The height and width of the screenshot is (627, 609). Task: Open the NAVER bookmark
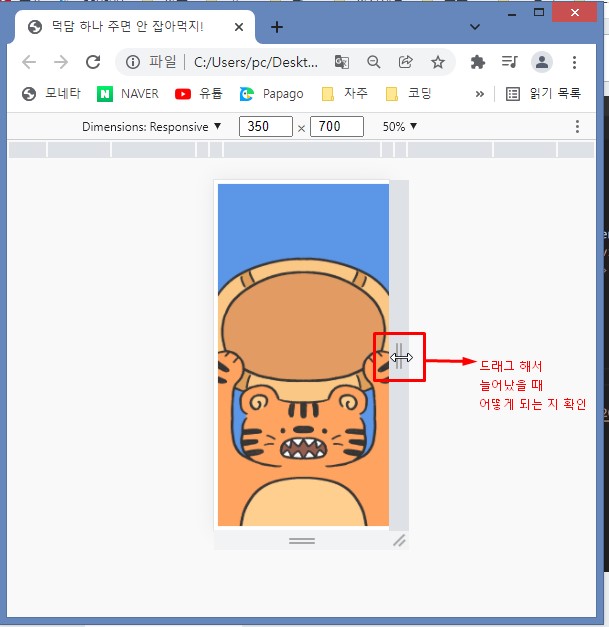pyautogui.click(x=128, y=94)
